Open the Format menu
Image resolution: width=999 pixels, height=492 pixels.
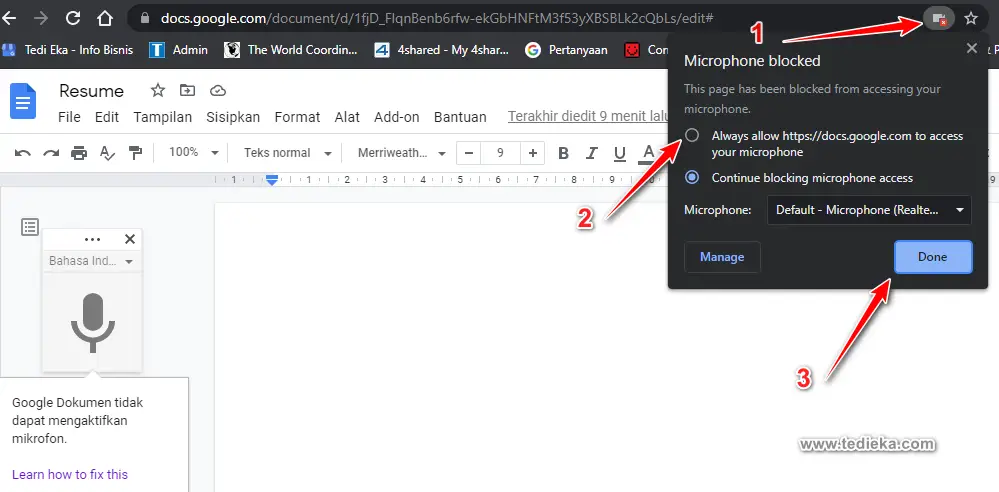point(297,117)
